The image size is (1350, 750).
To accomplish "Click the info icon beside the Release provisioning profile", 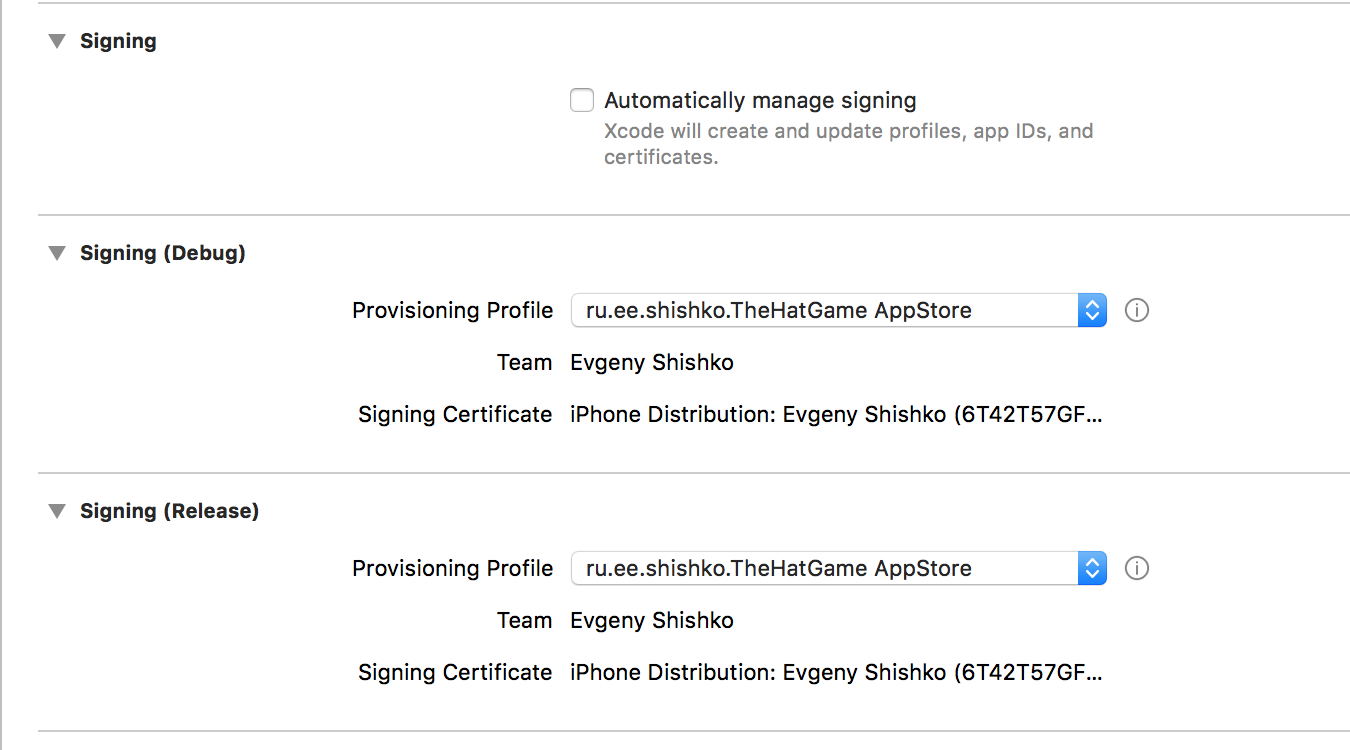I will [x=1137, y=568].
